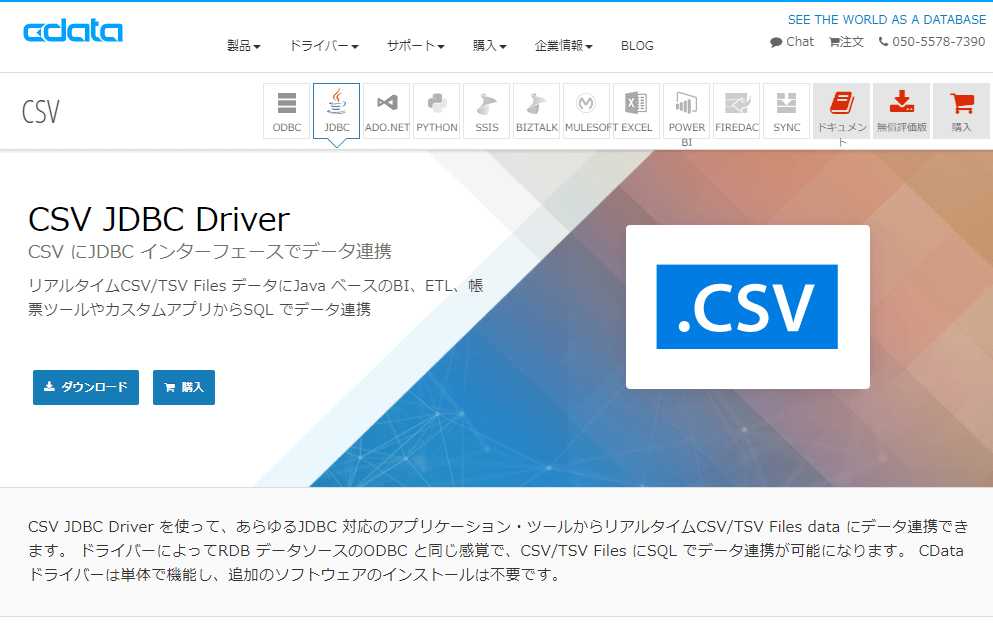Image resolution: width=993 pixels, height=634 pixels.
Task: Open the Sync product icon
Action: (x=787, y=111)
